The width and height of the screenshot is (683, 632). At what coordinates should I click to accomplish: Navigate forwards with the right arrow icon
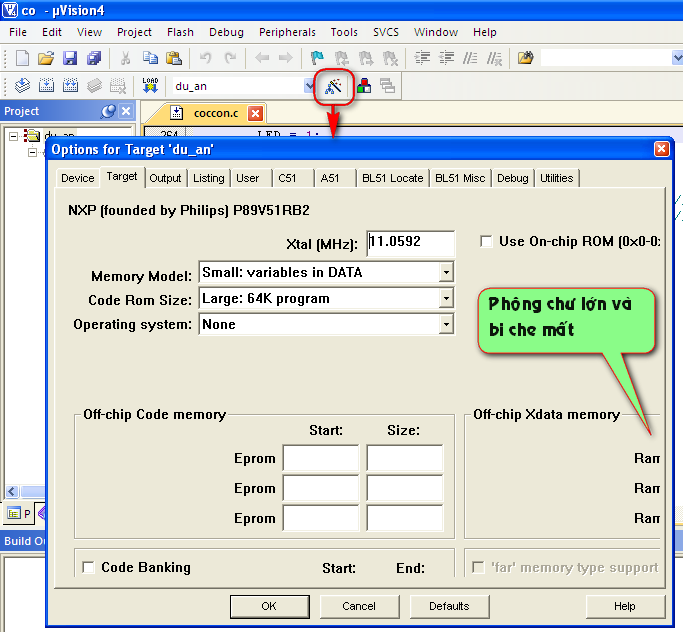[286, 57]
